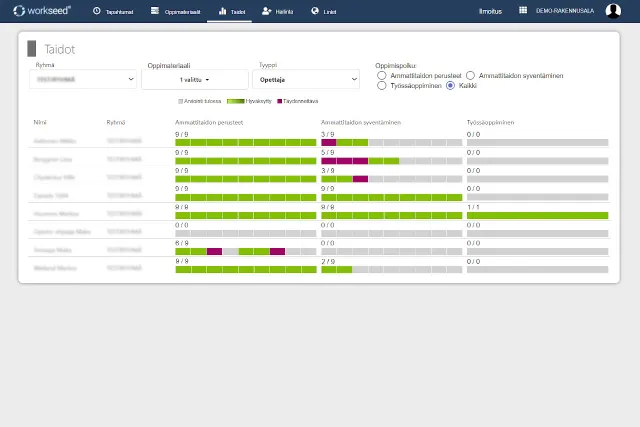Select the Työssäoppiminen radio button
The width and height of the screenshot is (640, 427).
[x=382, y=86]
